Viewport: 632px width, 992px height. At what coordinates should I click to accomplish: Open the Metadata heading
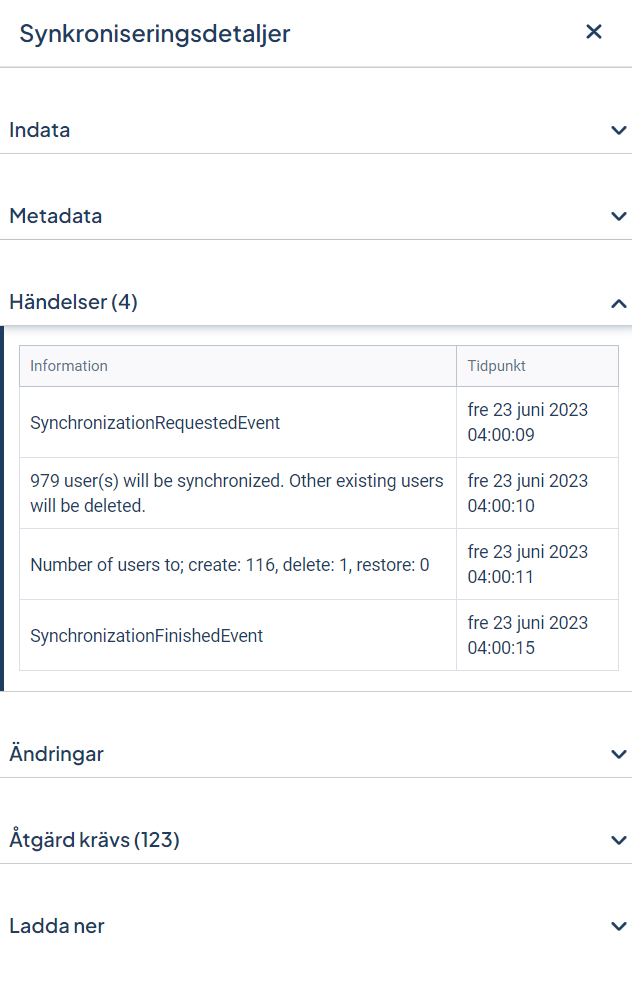coord(56,216)
